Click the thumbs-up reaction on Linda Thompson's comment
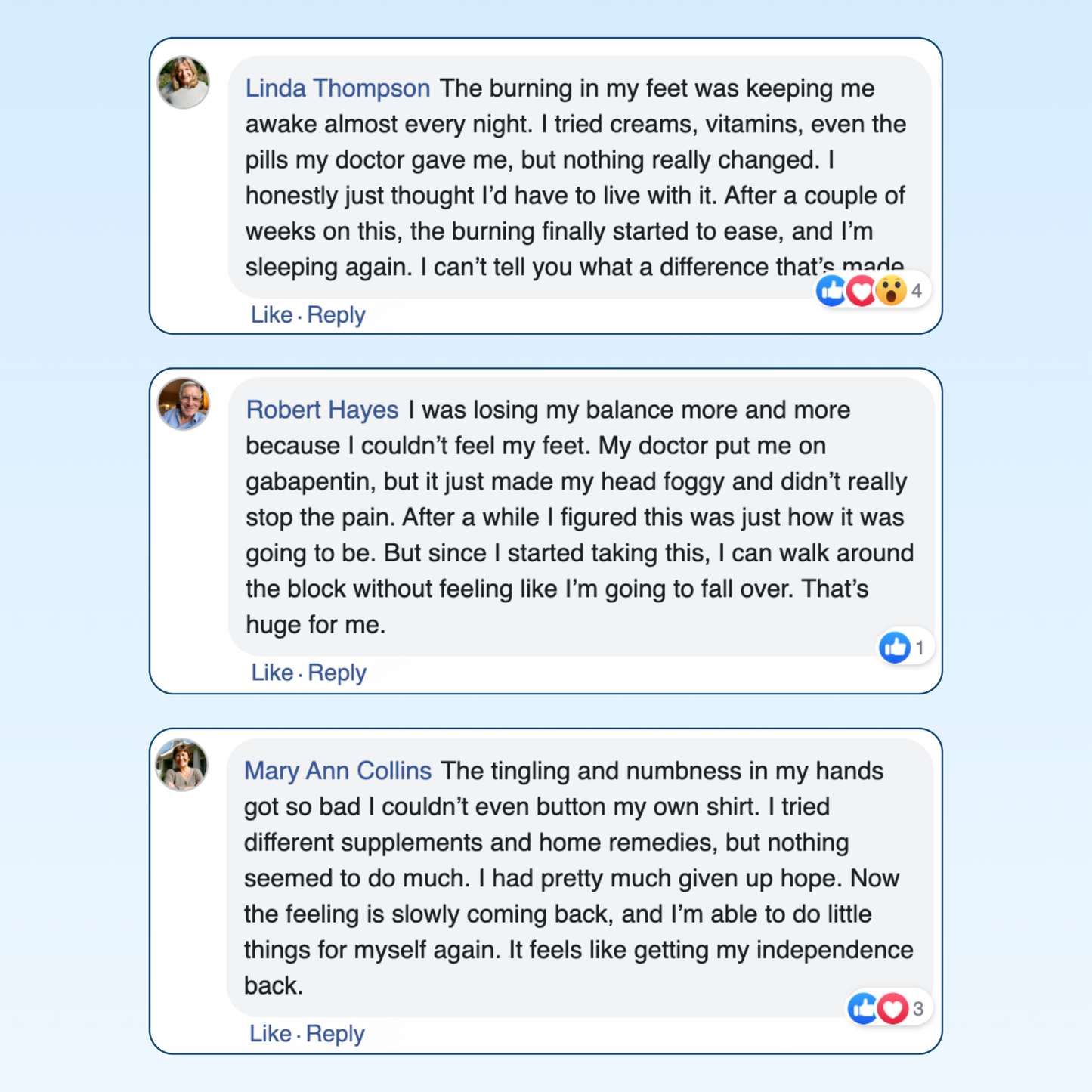This screenshot has width=1092, height=1092. pos(832,290)
